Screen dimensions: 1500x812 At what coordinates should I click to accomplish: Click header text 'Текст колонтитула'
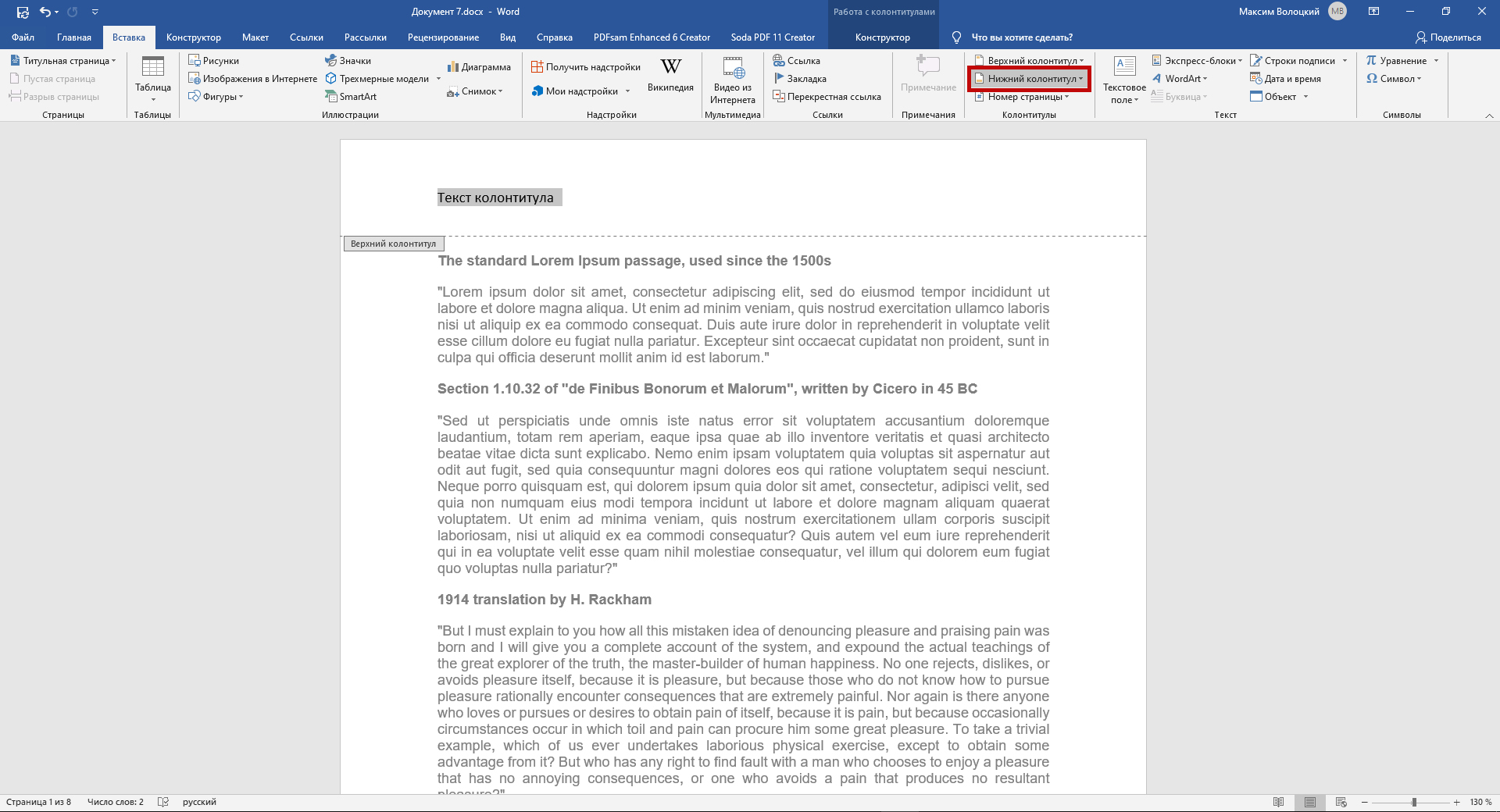[495, 198]
